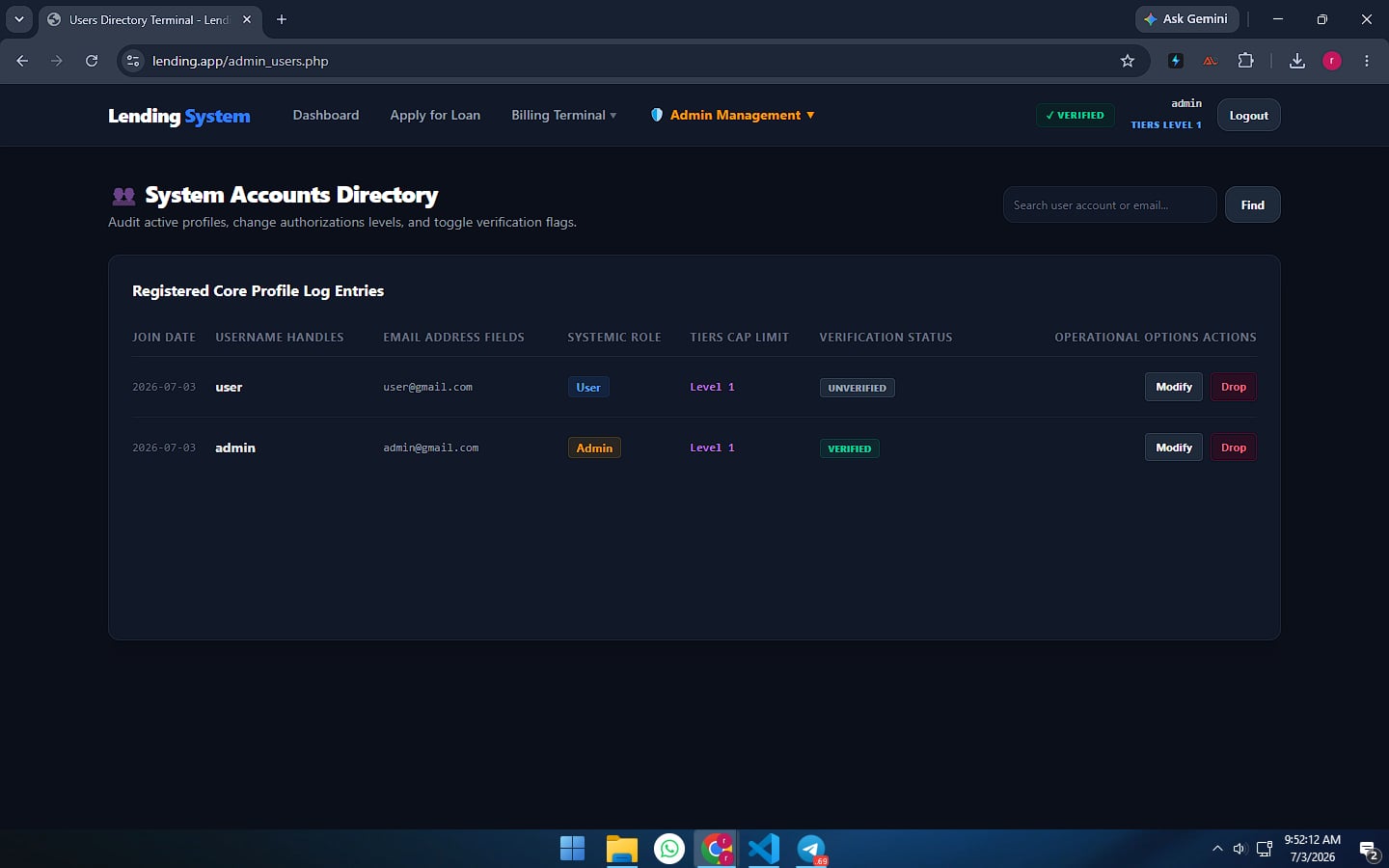Open Chrome's three-dot menu

[x=1367, y=61]
